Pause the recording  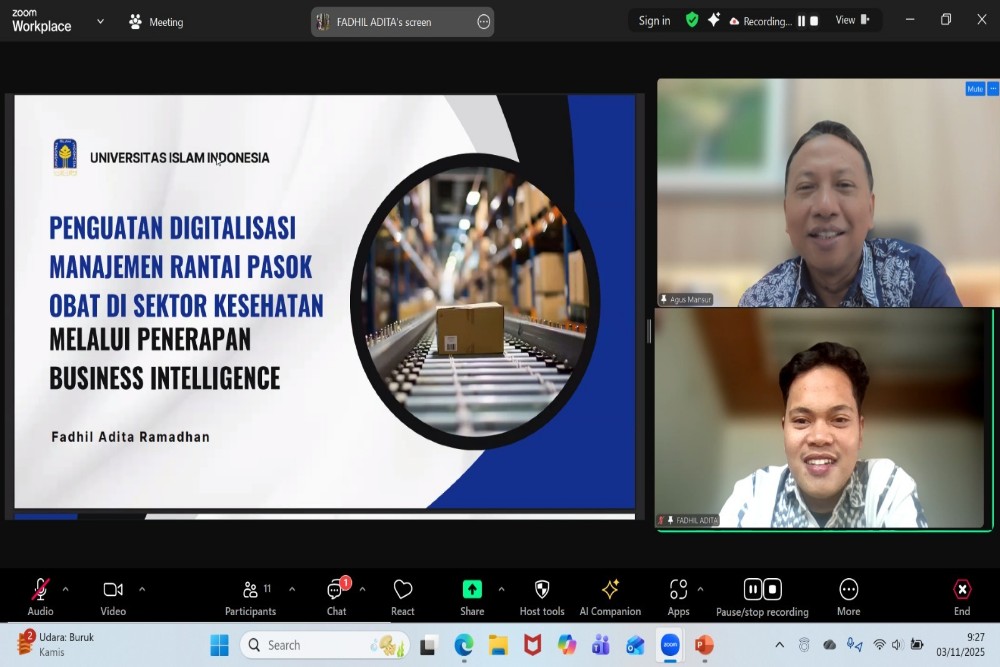(x=753, y=589)
